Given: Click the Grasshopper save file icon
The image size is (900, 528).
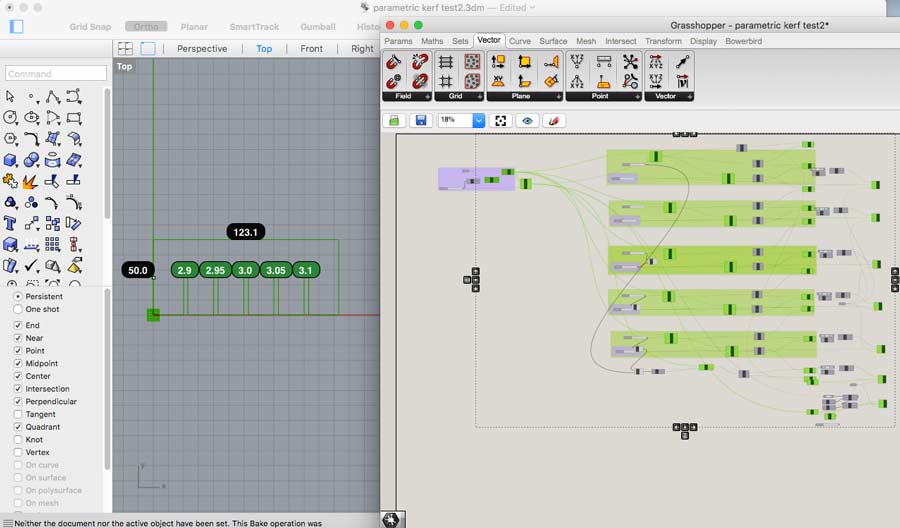Looking at the screenshot, I should [420, 120].
